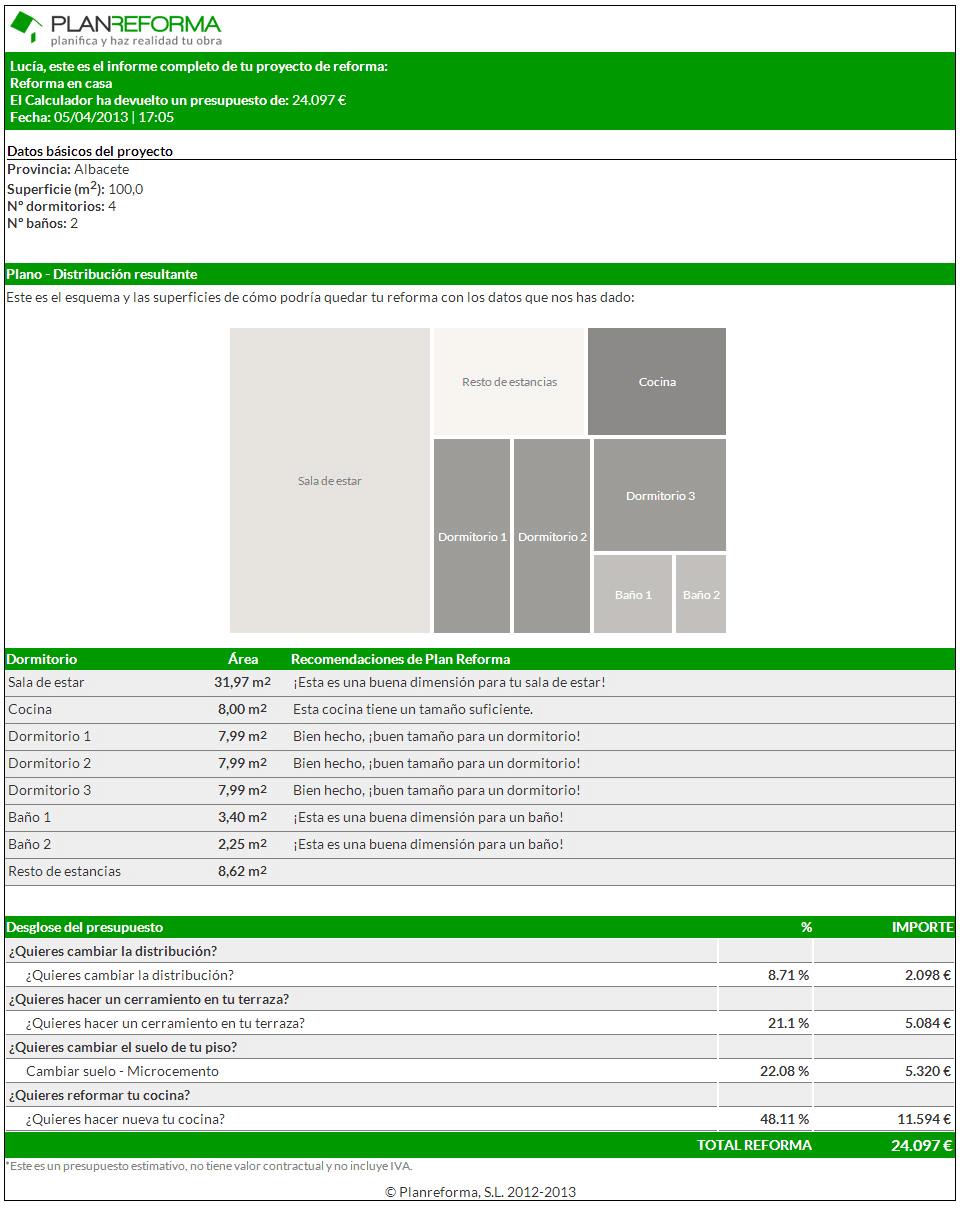Image resolution: width=960 pixels, height=1210 pixels.
Task: Click the 'Plano - Distribución resultante' section heading
Action: click(x=102, y=274)
